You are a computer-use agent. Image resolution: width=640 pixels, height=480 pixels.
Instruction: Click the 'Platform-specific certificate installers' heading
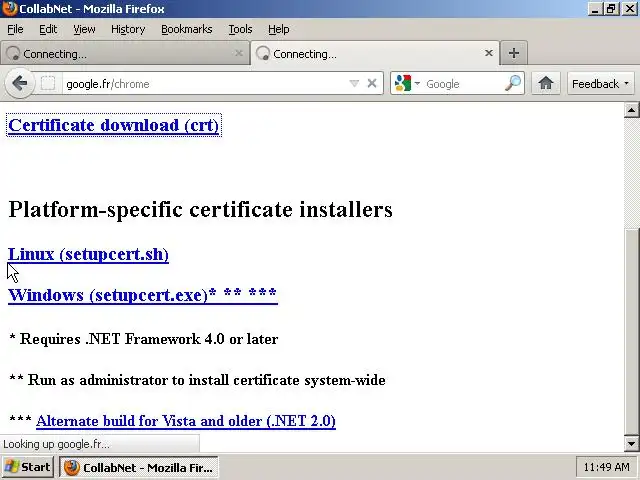tap(200, 209)
